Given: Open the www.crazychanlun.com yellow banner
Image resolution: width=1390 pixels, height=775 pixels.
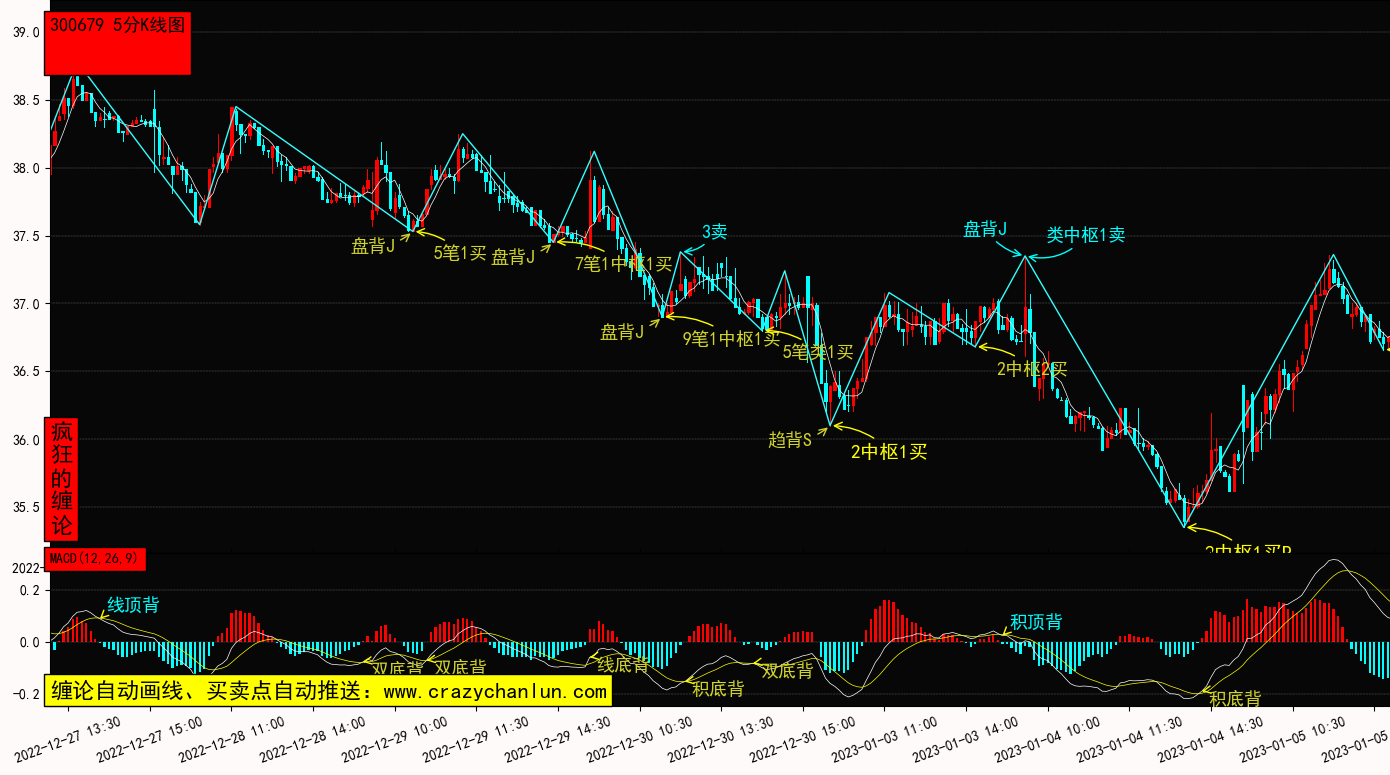Looking at the screenshot, I should point(328,691).
